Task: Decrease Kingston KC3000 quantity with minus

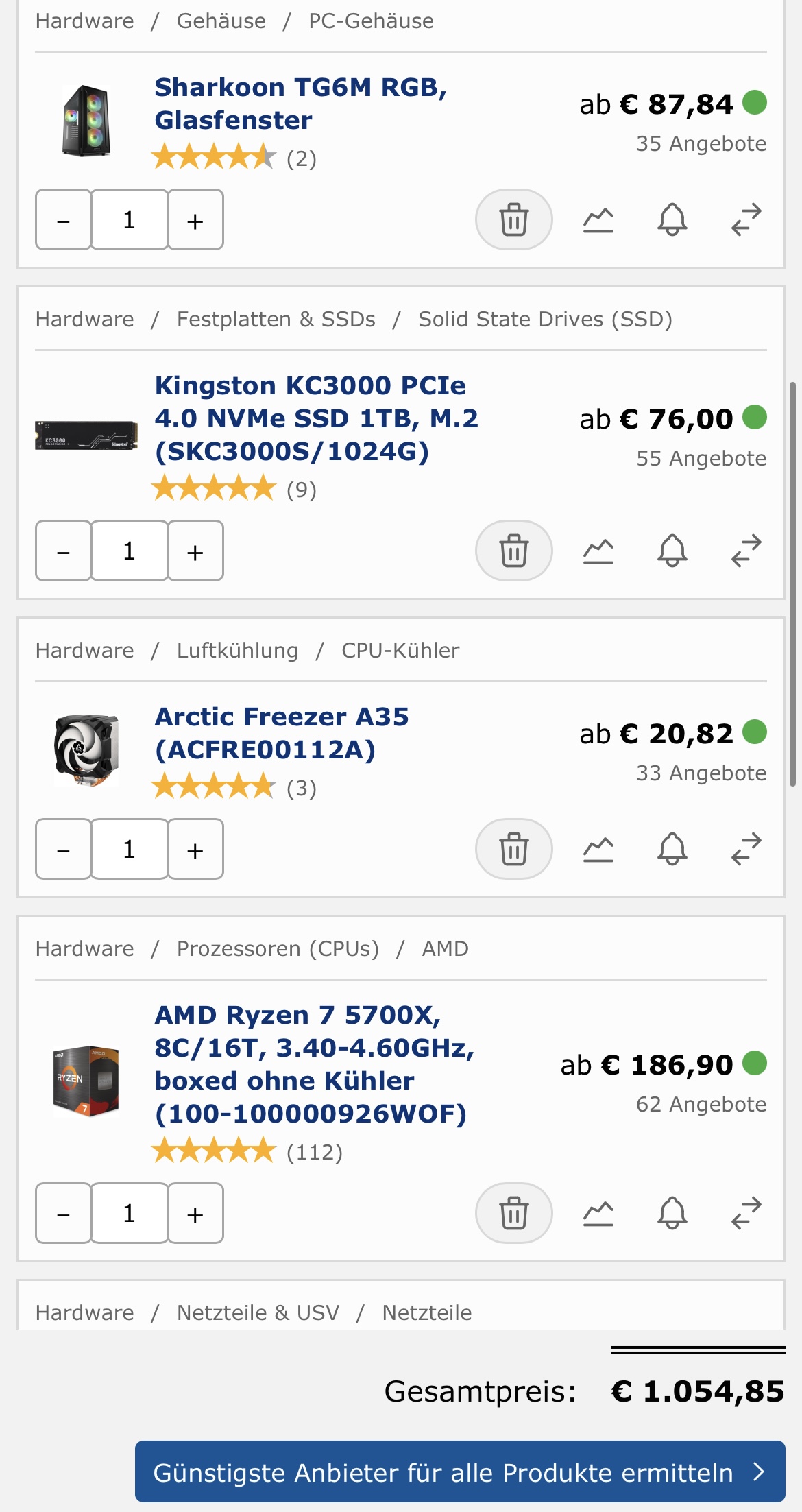Action: (x=63, y=551)
